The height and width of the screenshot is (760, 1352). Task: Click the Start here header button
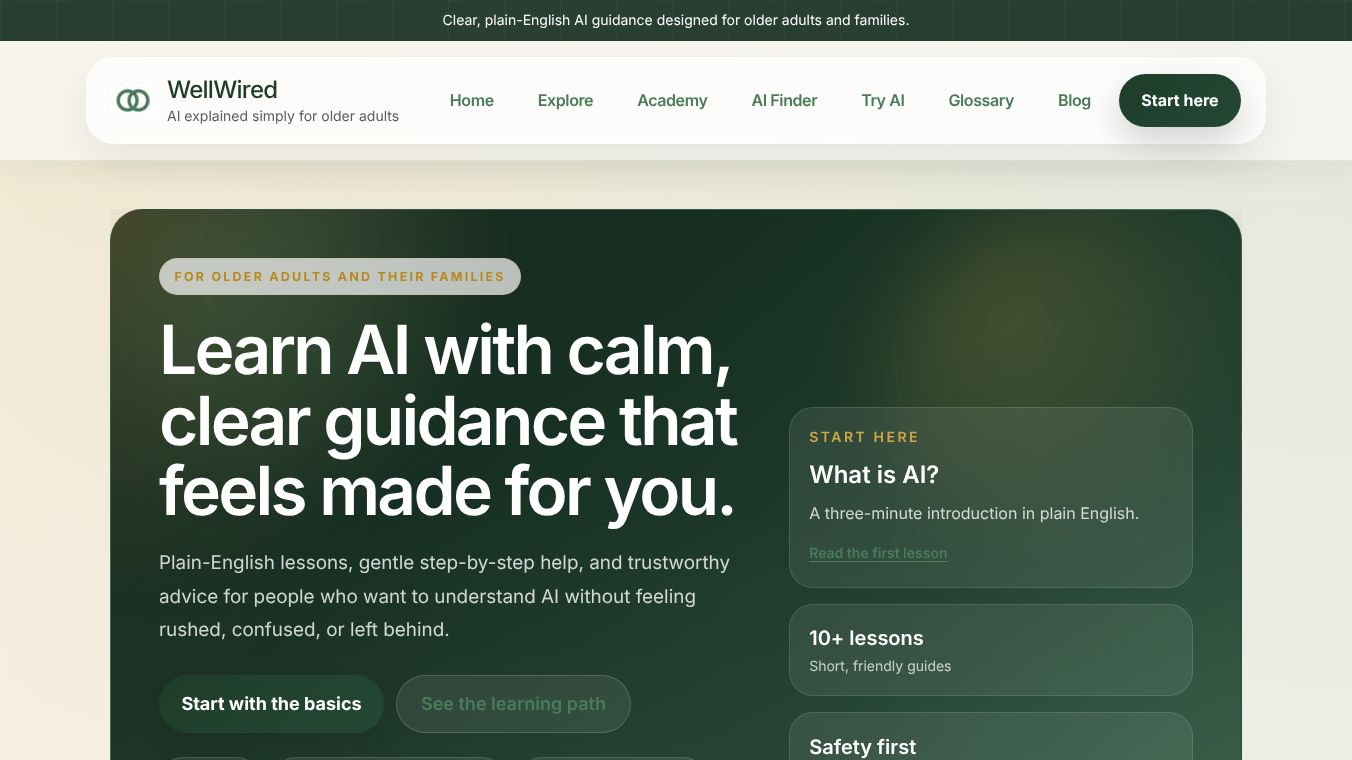(x=1180, y=100)
